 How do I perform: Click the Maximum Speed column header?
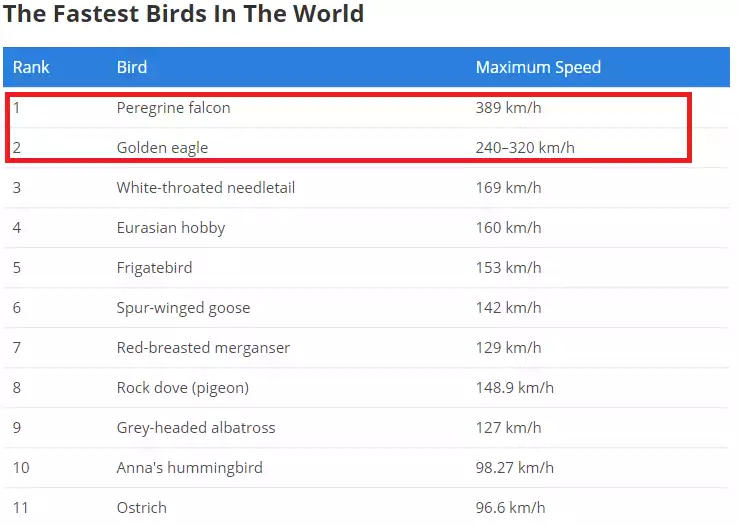click(x=538, y=67)
